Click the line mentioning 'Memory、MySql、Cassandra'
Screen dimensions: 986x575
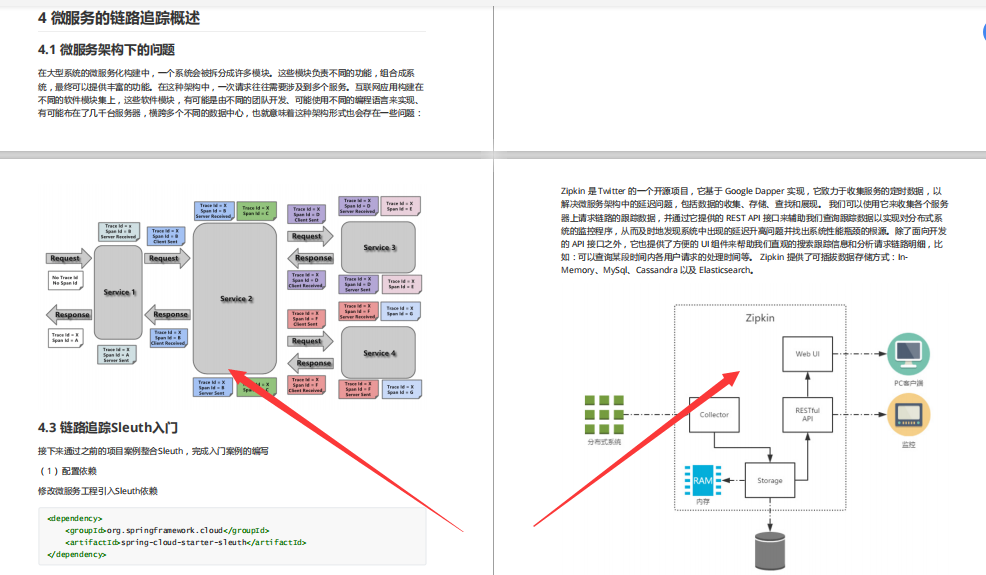pyautogui.click(x=657, y=270)
